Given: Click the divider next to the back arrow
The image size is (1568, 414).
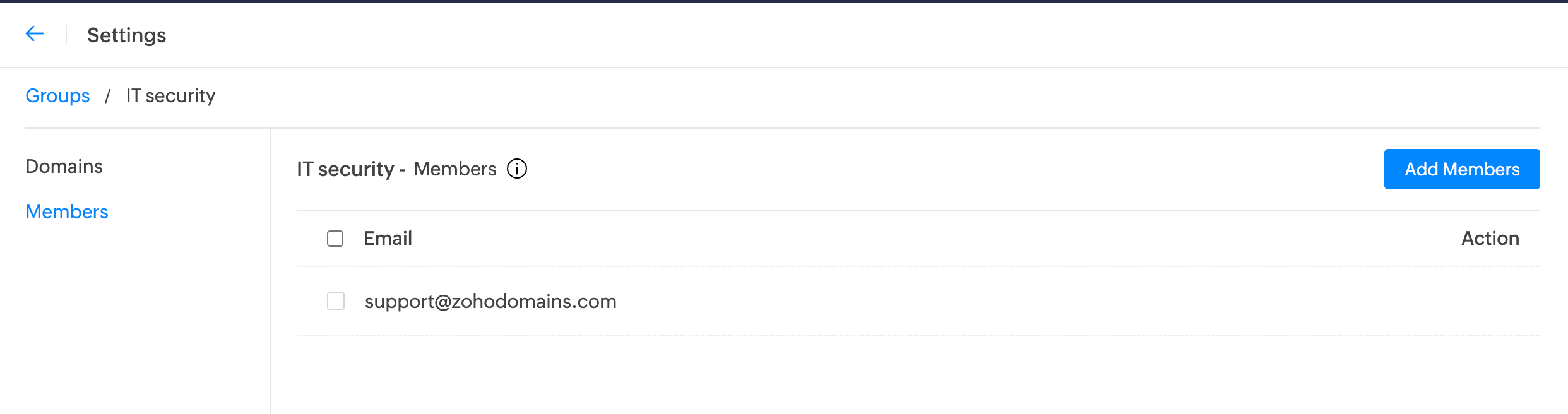Looking at the screenshot, I should [x=66, y=35].
